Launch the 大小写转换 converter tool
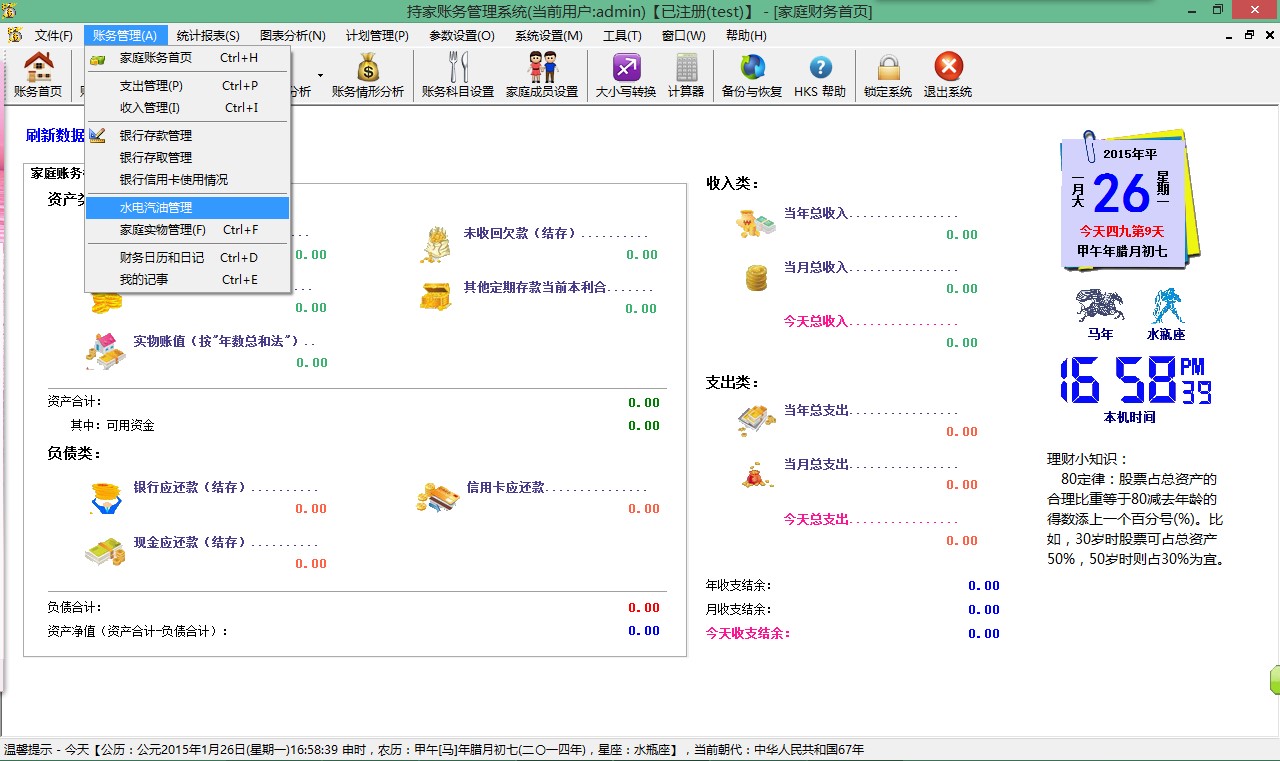The width and height of the screenshot is (1280, 761). pos(626,75)
